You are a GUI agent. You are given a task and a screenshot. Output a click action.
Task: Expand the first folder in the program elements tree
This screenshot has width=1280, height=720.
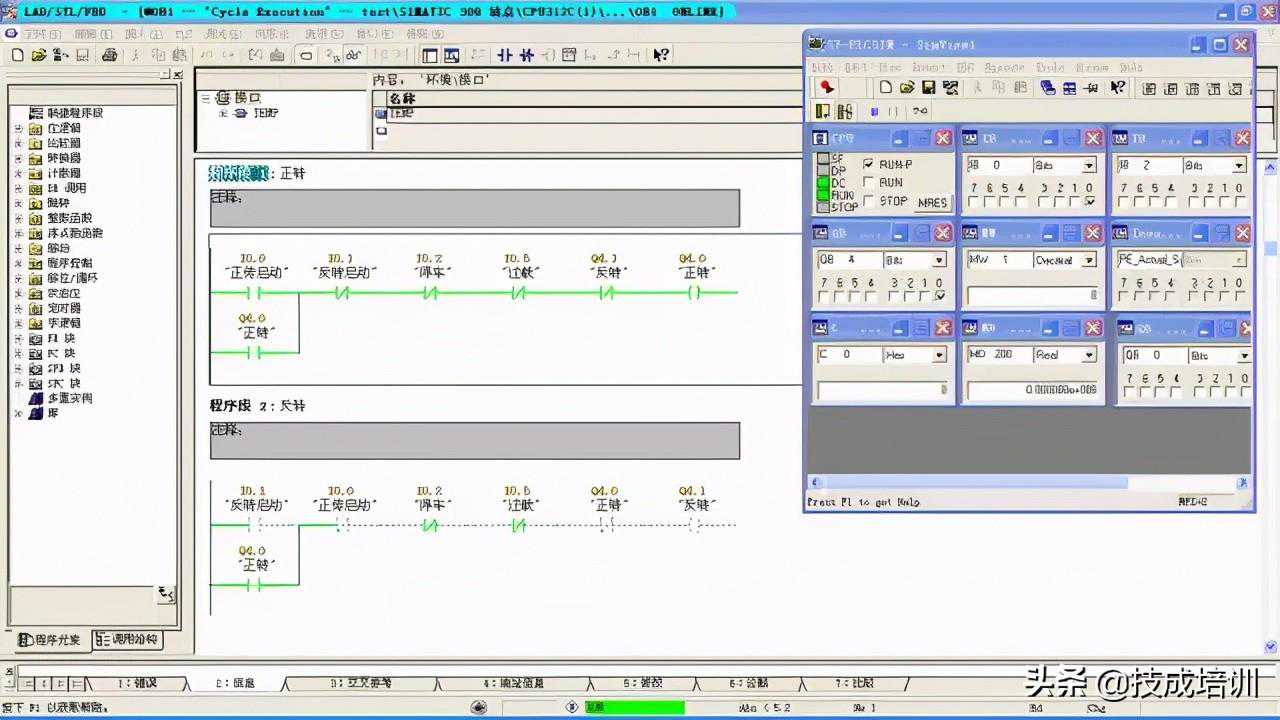pos(17,129)
